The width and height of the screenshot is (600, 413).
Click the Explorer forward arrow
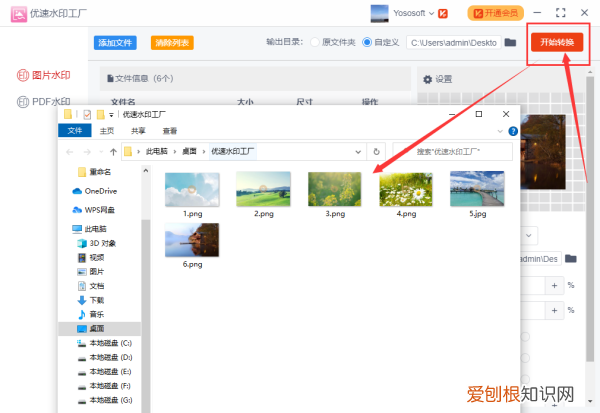(x=87, y=152)
